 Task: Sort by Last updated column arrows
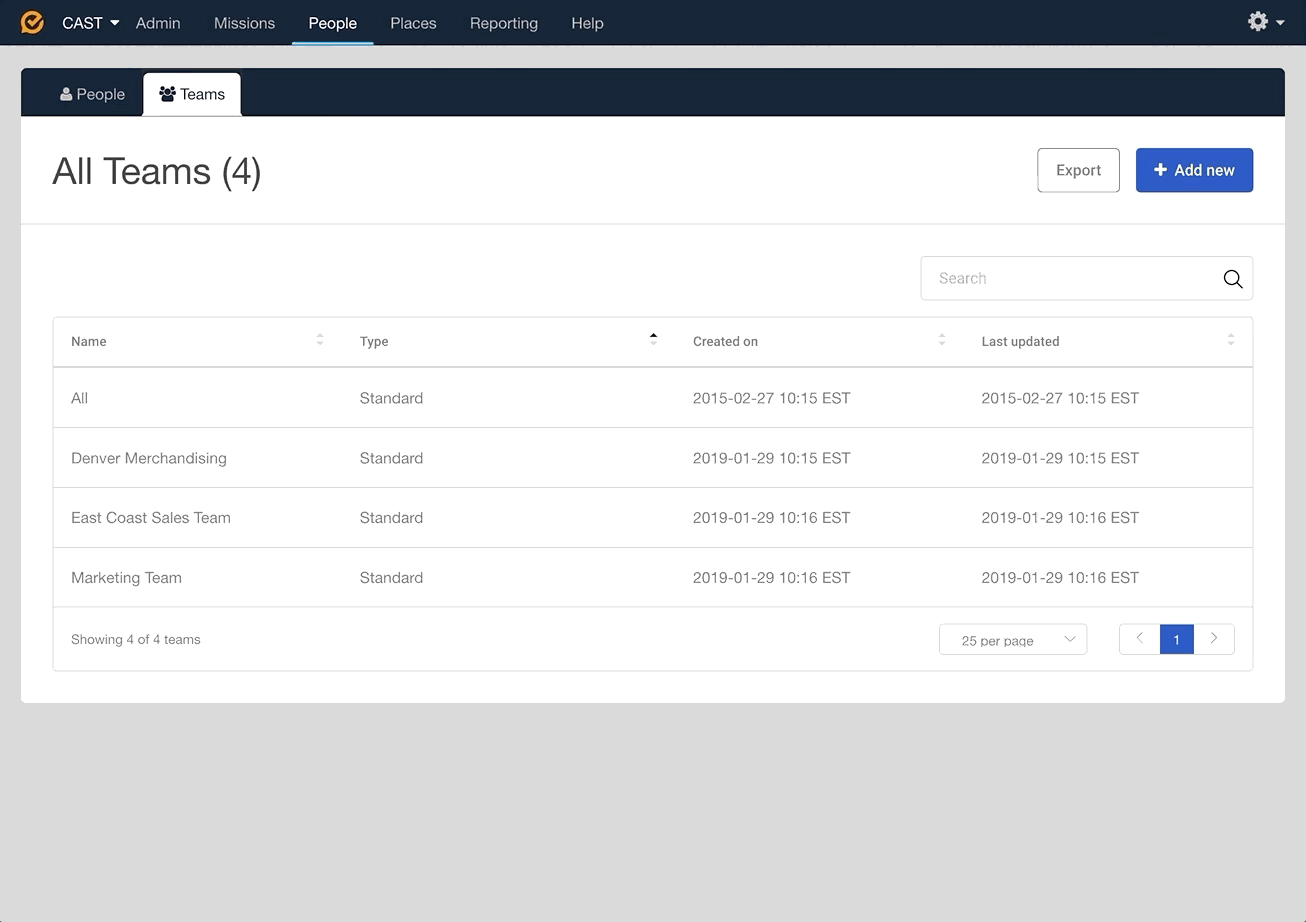(x=1230, y=340)
